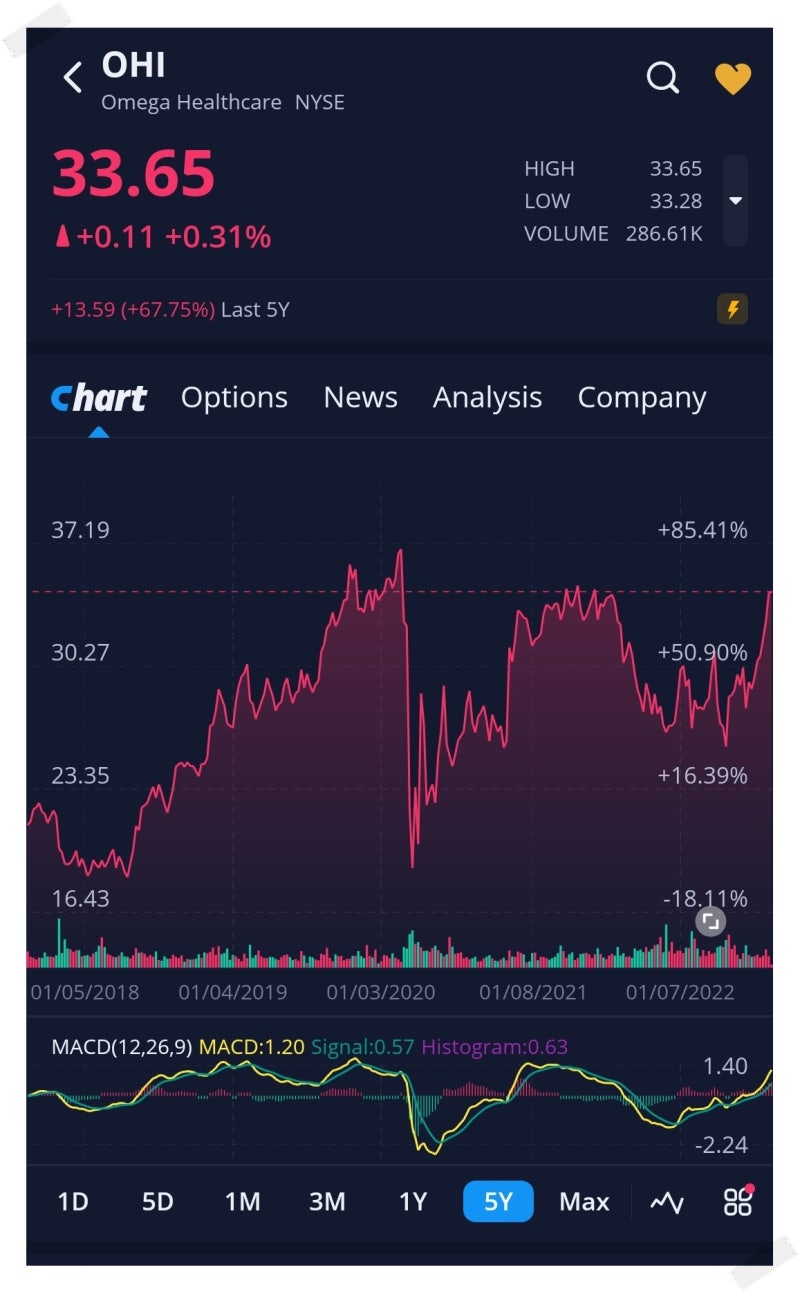Image resolution: width=800 pixels, height=1292 pixels.
Task: Click the MACD(12,26,9) indicator label
Action: point(121,1047)
